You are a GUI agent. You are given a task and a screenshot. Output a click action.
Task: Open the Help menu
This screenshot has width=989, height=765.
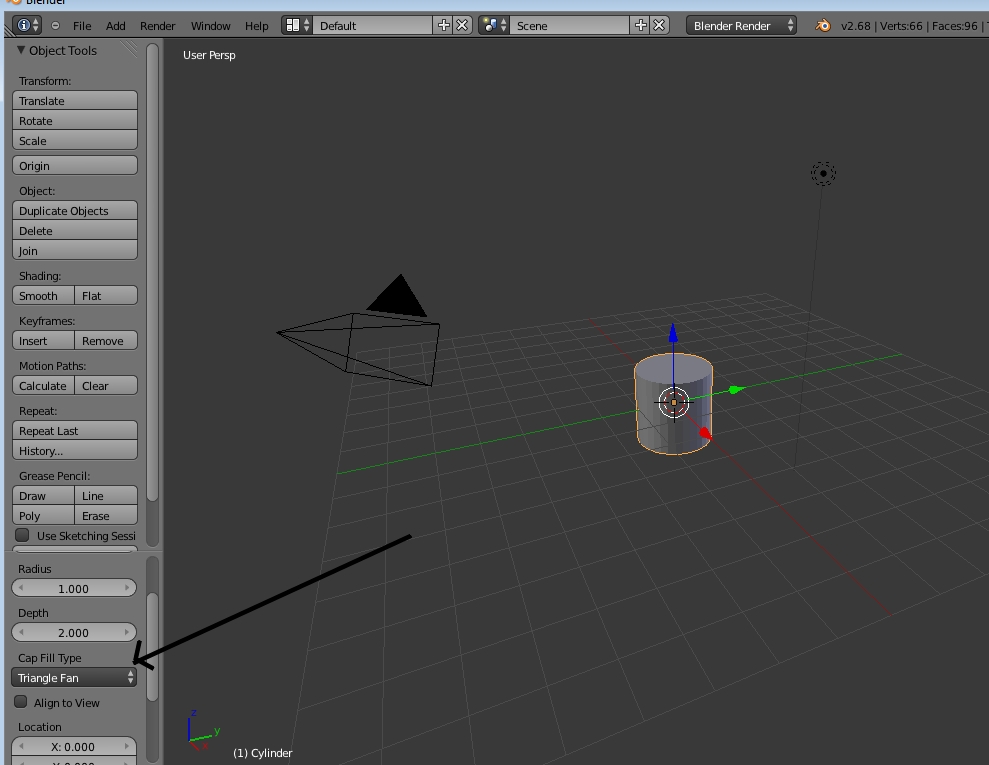tap(257, 26)
